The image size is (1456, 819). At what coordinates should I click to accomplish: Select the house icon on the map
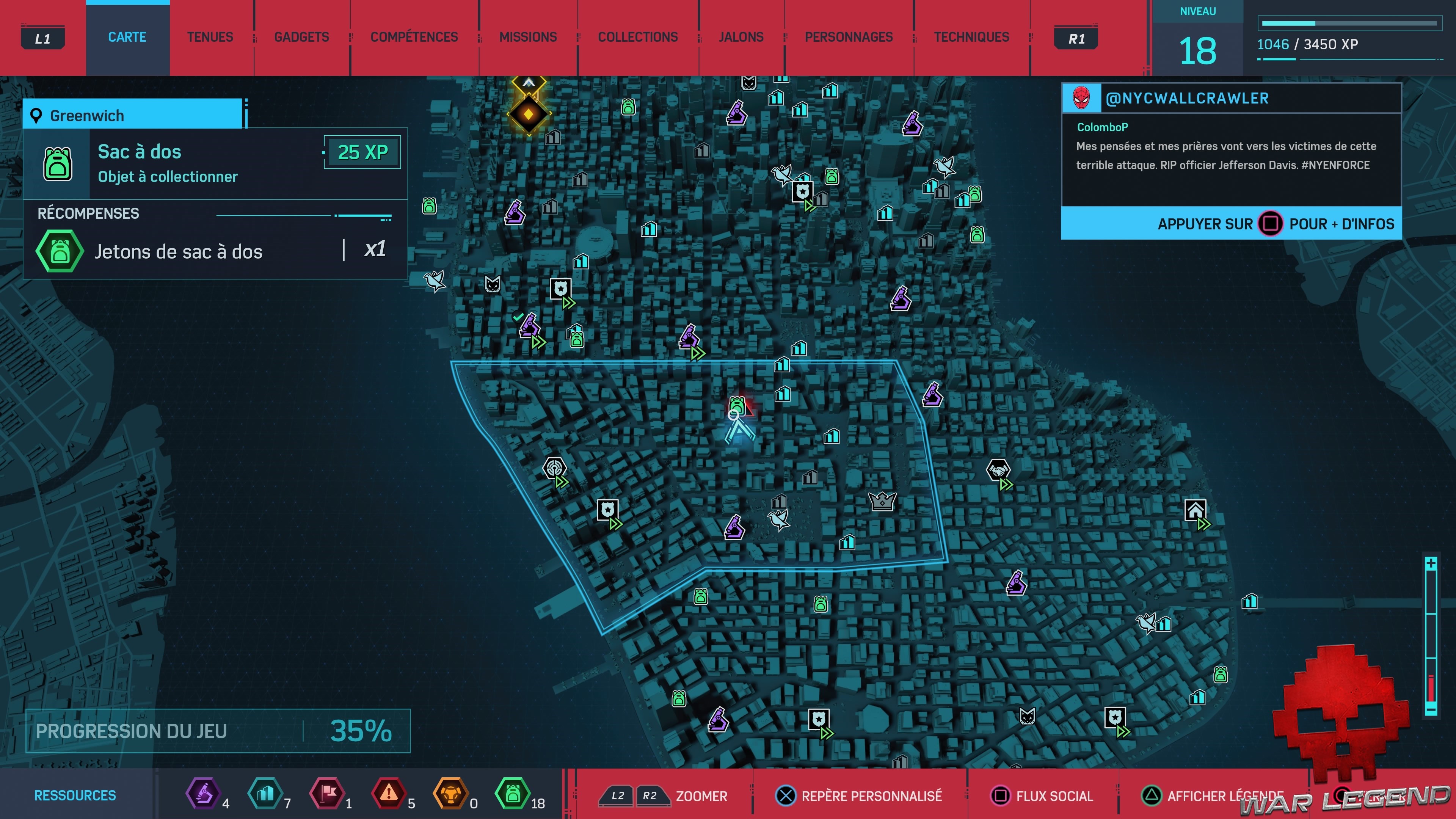click(x=1195, y=510)
